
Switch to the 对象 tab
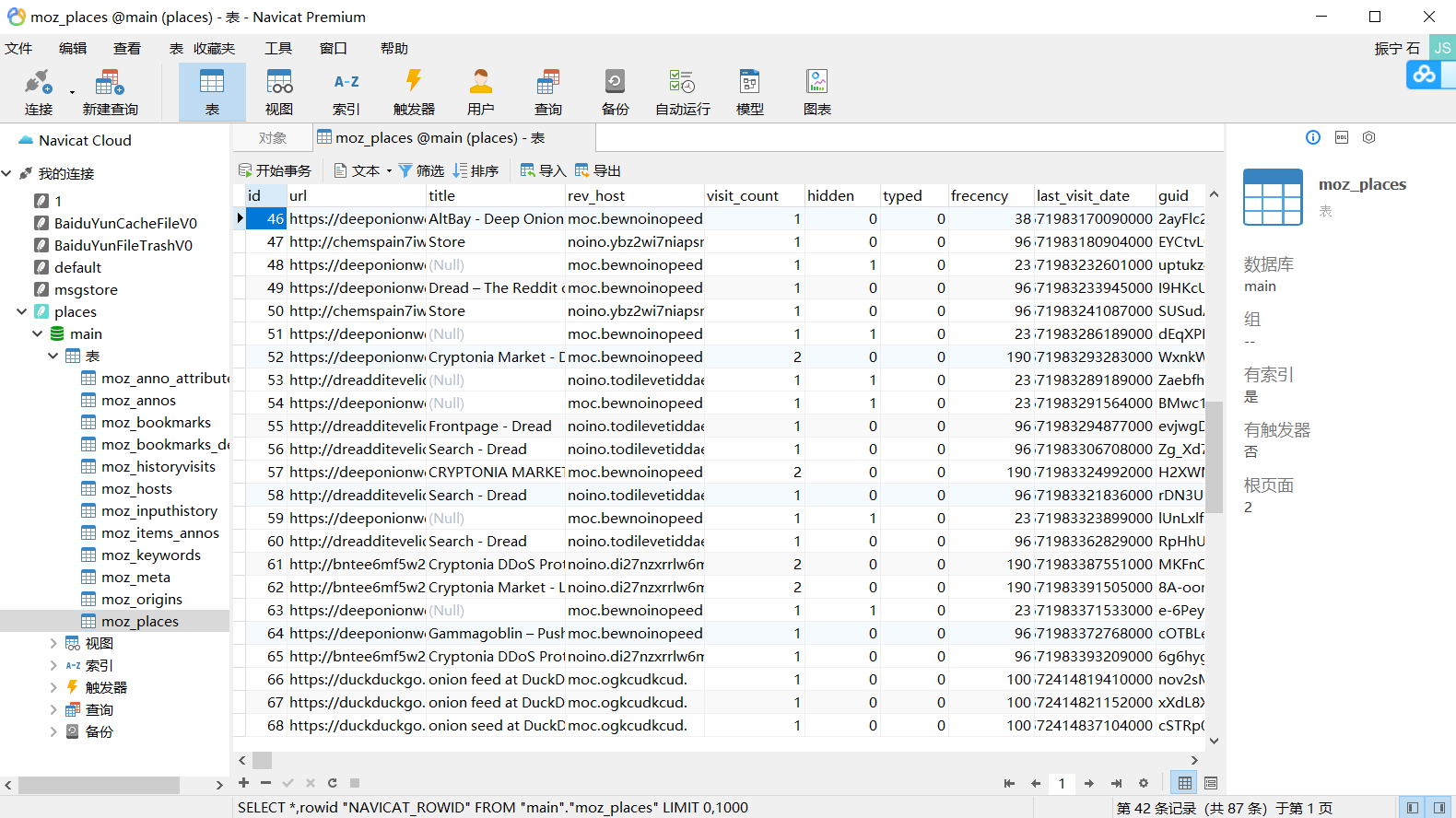coord(272,137)
